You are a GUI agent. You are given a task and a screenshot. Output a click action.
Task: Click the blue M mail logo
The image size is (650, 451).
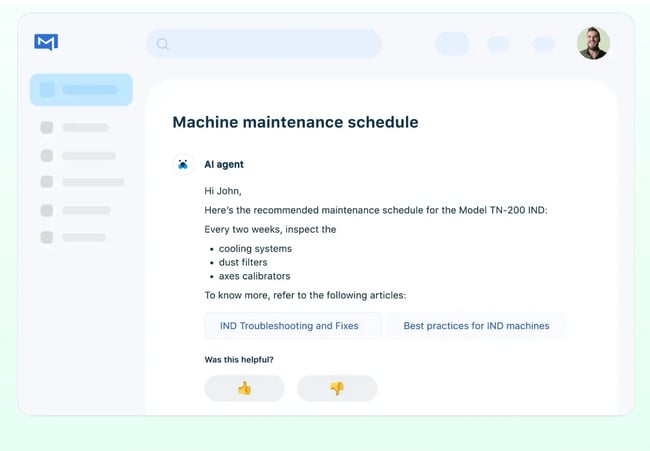[x=46, y=42]
